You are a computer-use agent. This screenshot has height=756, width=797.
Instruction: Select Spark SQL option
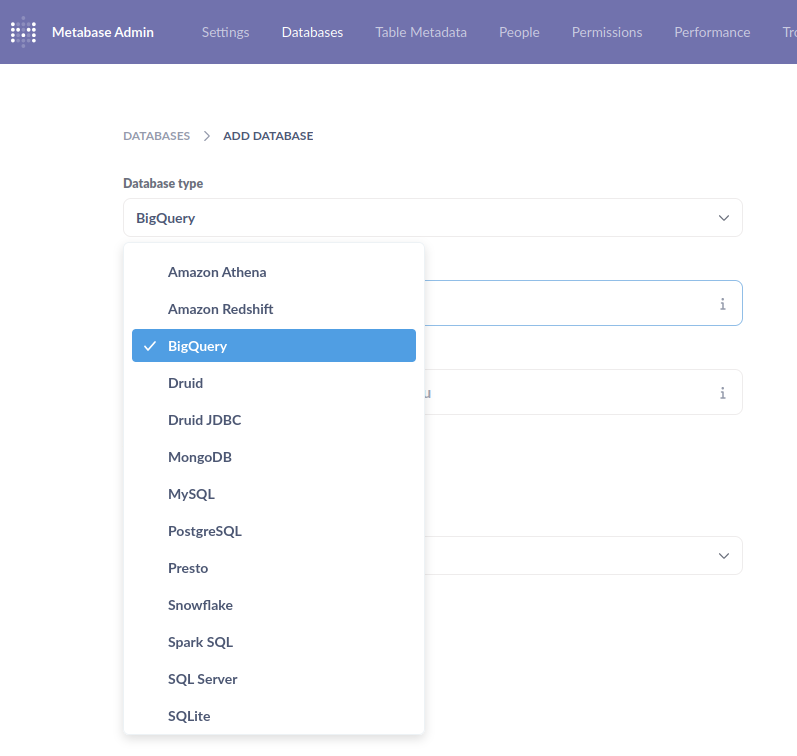click(274, 642)
